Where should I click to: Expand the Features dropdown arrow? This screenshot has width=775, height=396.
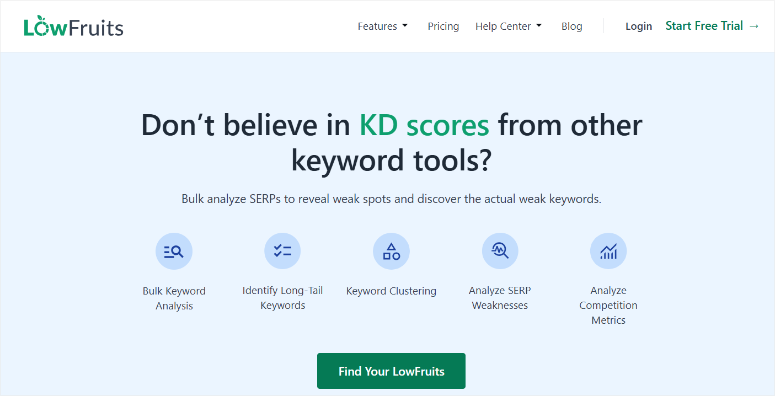[x=405, y=26]
